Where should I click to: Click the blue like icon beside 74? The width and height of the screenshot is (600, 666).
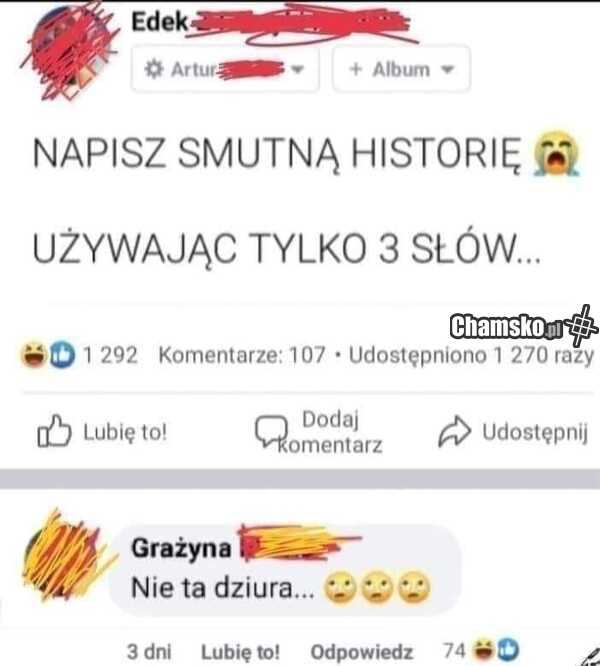click(508, 650)
